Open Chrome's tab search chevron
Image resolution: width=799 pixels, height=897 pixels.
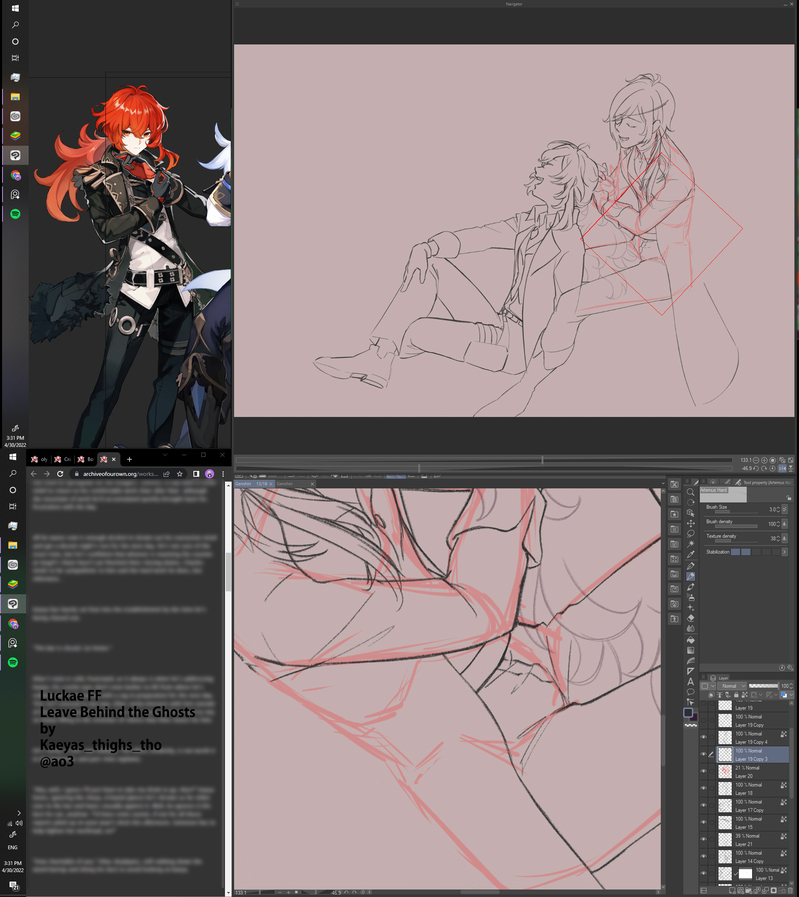point(165,455)
